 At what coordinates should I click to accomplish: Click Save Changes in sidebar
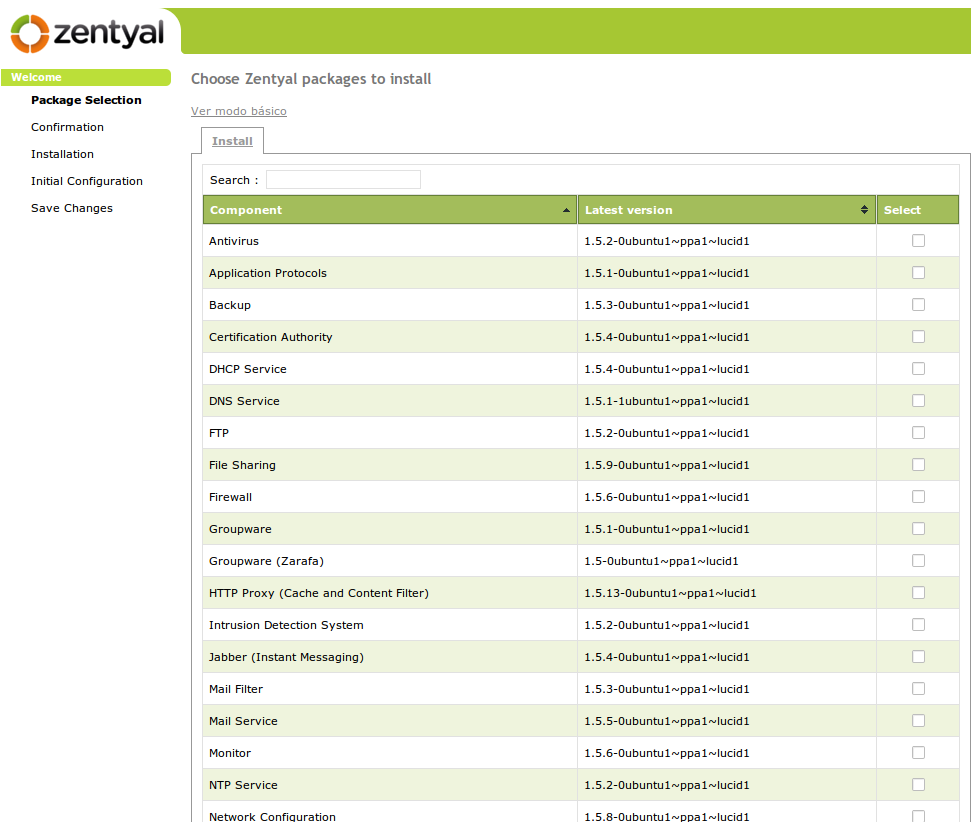(72, 208)
